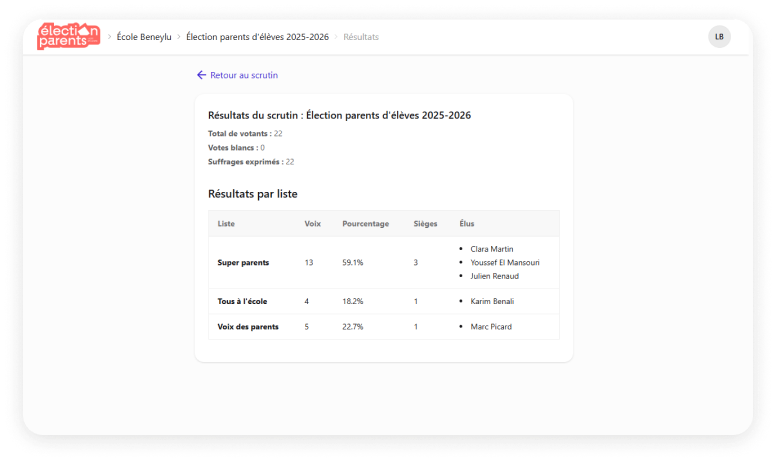Click the Résultats par liste heading

252,194
